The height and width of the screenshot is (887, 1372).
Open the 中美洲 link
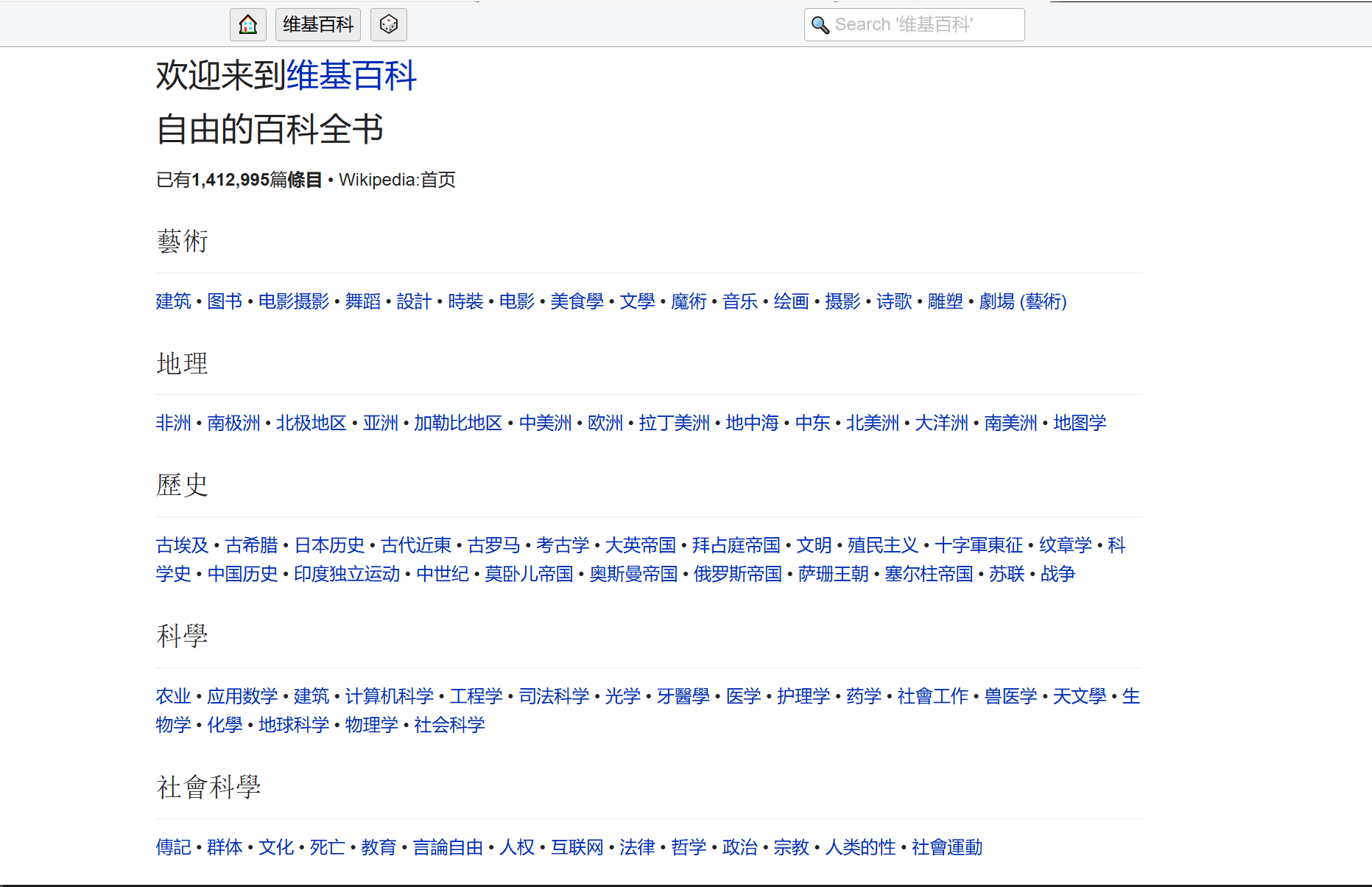546,423
